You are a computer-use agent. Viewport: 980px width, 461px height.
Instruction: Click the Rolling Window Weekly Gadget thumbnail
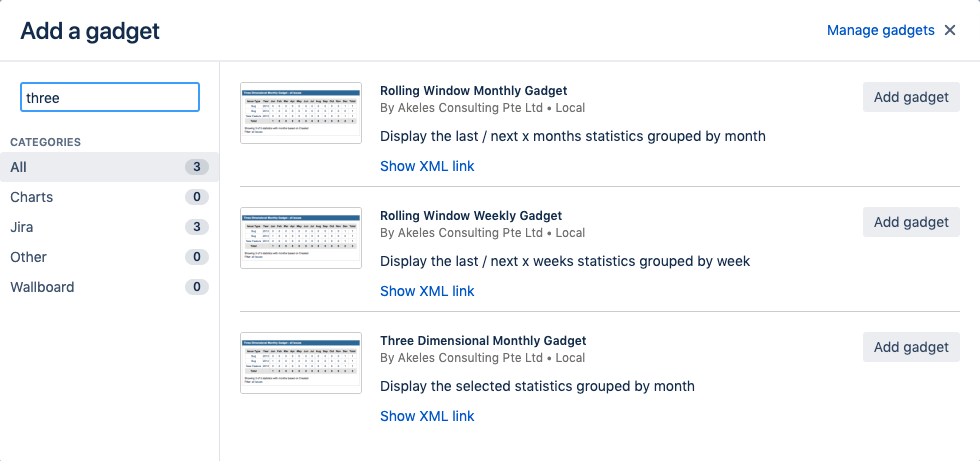pyautogui.click(x=301, y=238)
